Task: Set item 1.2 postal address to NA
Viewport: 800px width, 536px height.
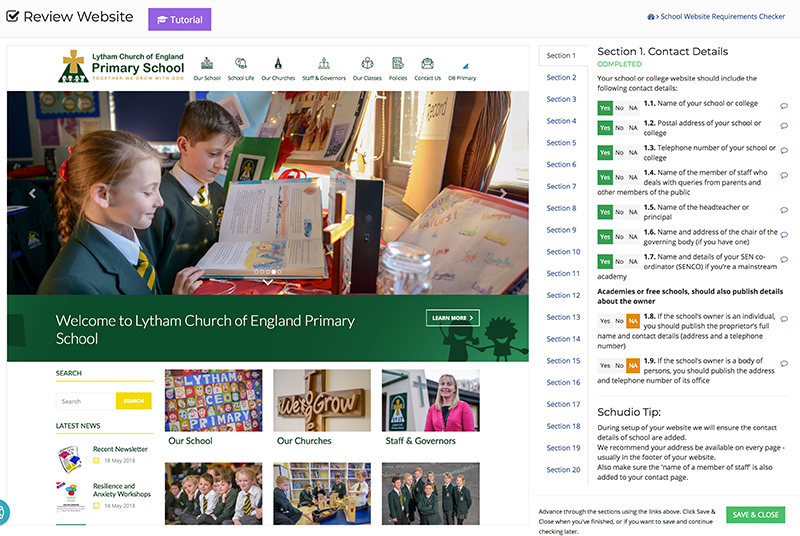Action: coord(633,128)
